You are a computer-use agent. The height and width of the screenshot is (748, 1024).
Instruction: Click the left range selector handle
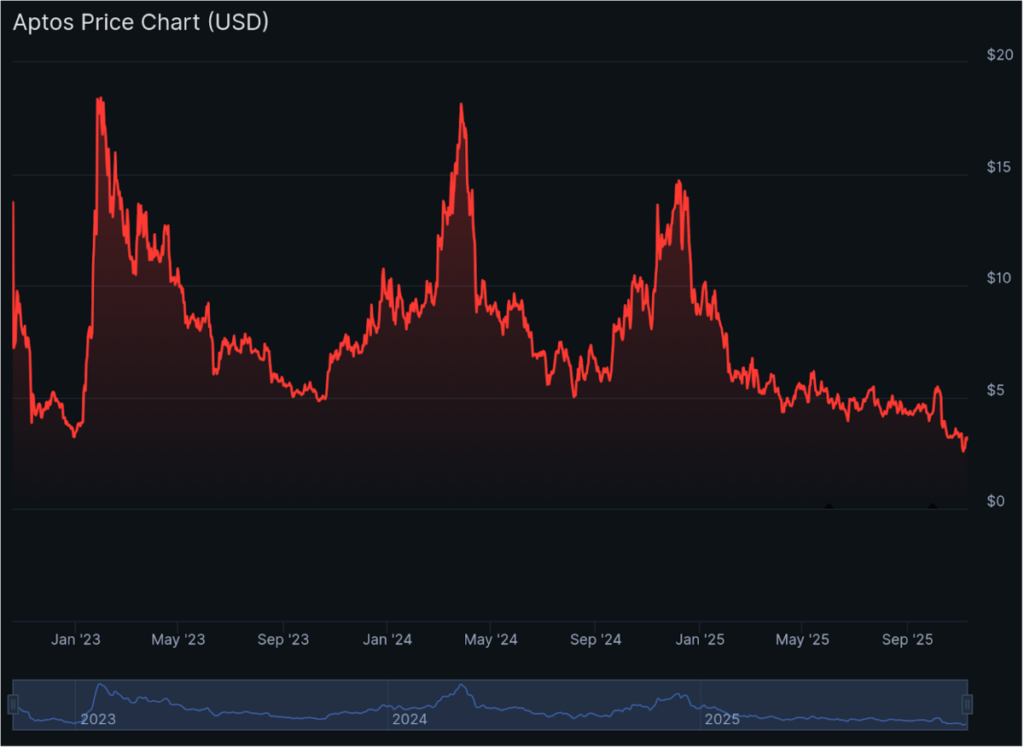[x=14, y=702]
